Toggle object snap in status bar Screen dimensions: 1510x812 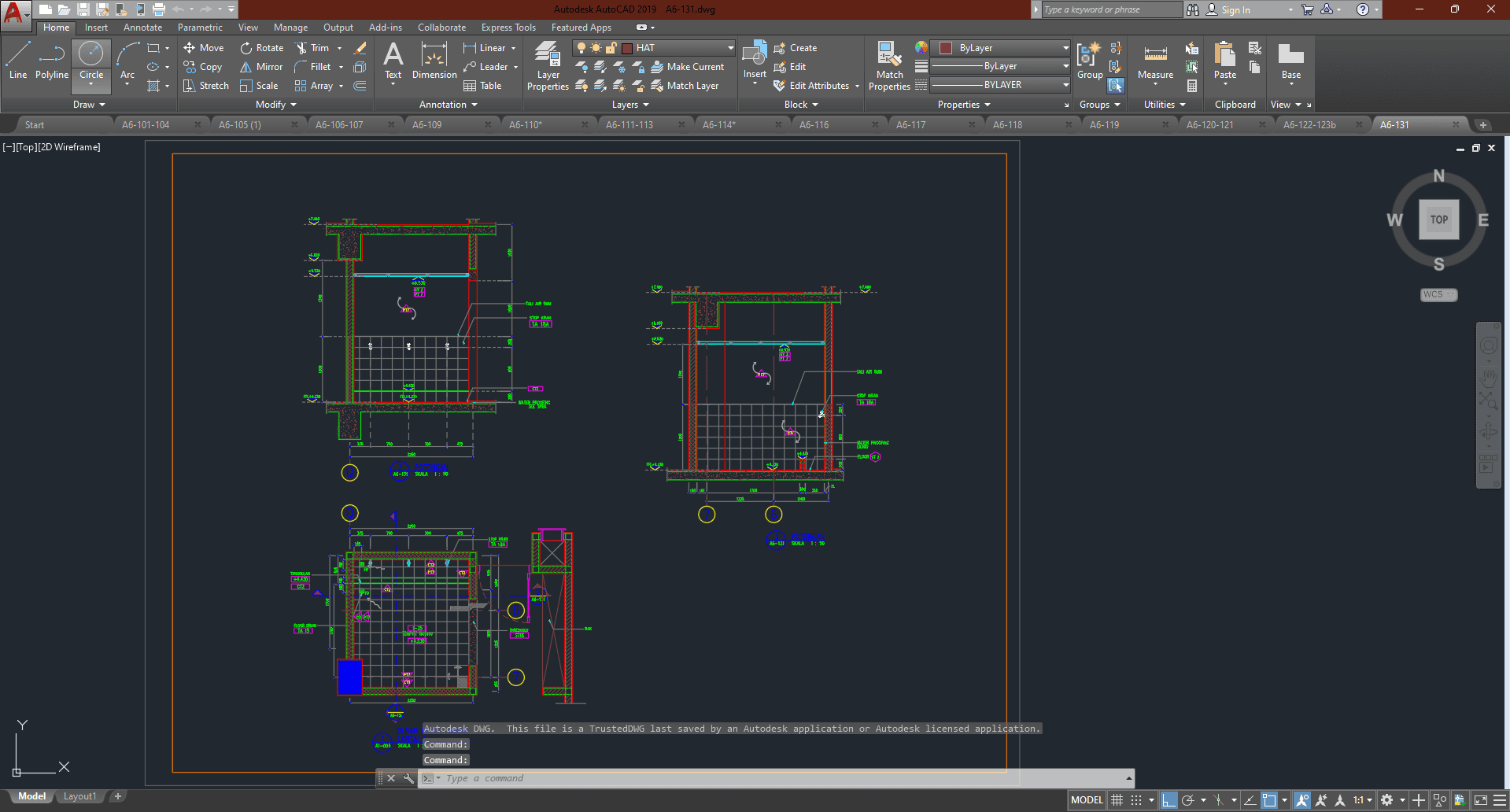pos(1268,800)
